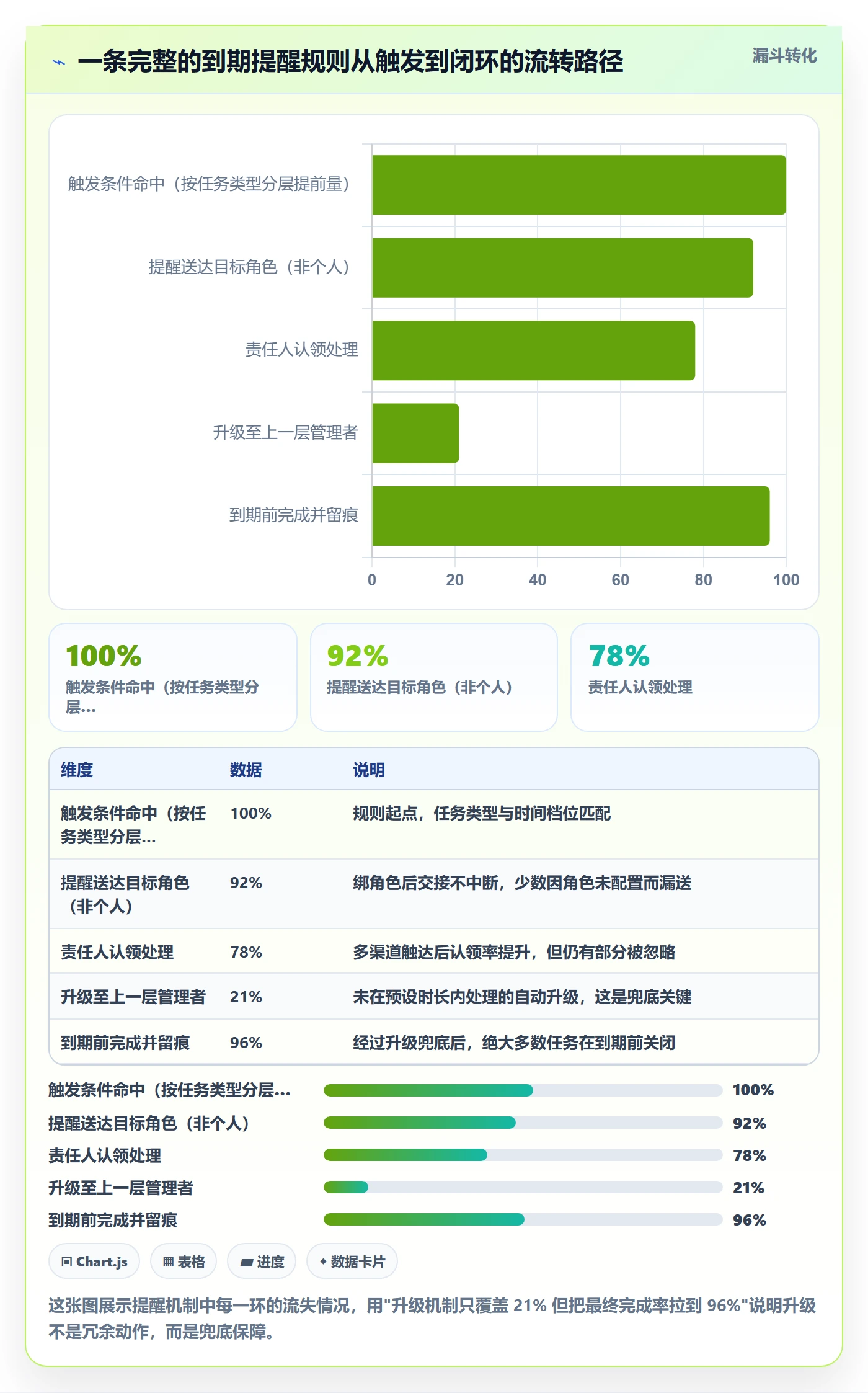Click the 维度 column header
This screenshot has height=1393, width=868.
click(77, 770)
